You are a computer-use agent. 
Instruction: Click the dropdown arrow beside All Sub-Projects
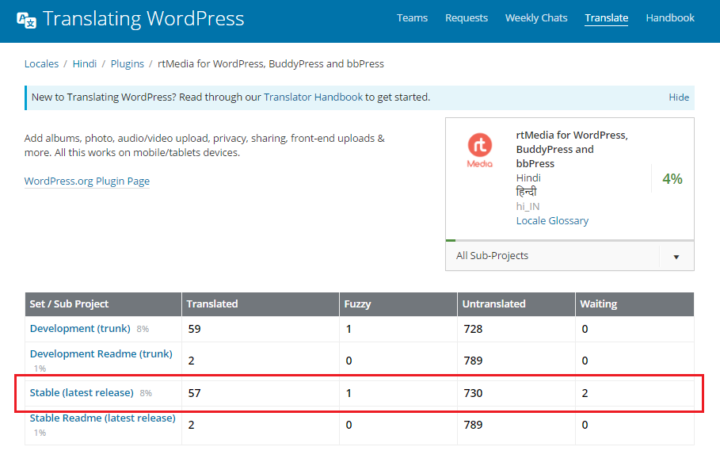[x=676, y=257]
